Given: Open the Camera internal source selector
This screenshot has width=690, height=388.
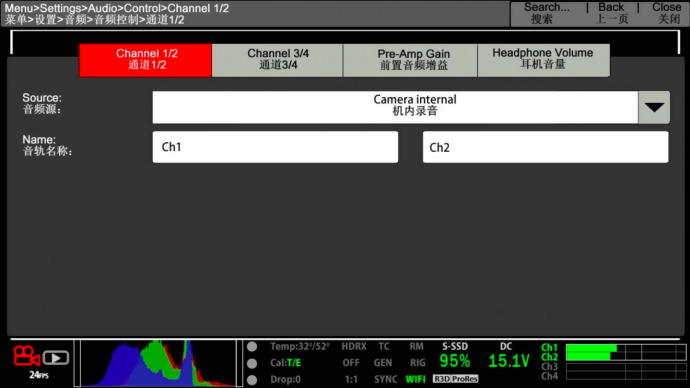Looking at the screenshot, I should coord(395,107).
